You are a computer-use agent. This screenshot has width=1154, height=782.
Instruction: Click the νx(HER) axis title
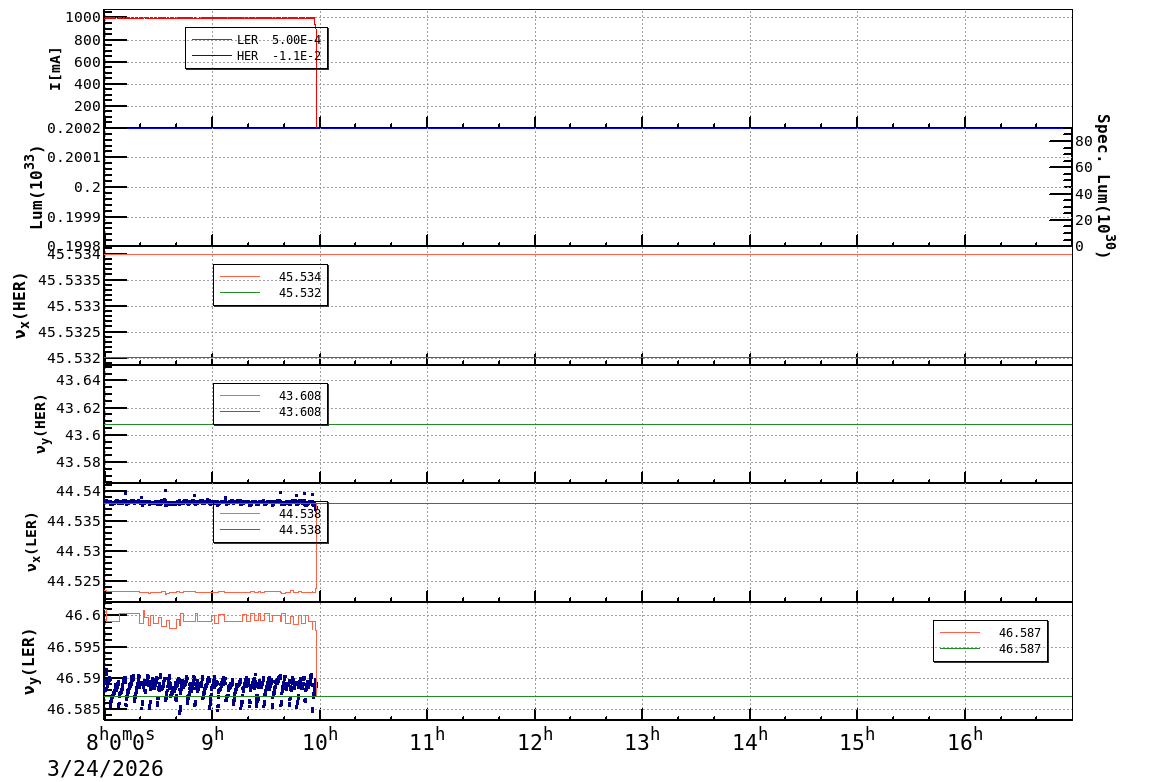pyautogui.click(x=20, y=305)
